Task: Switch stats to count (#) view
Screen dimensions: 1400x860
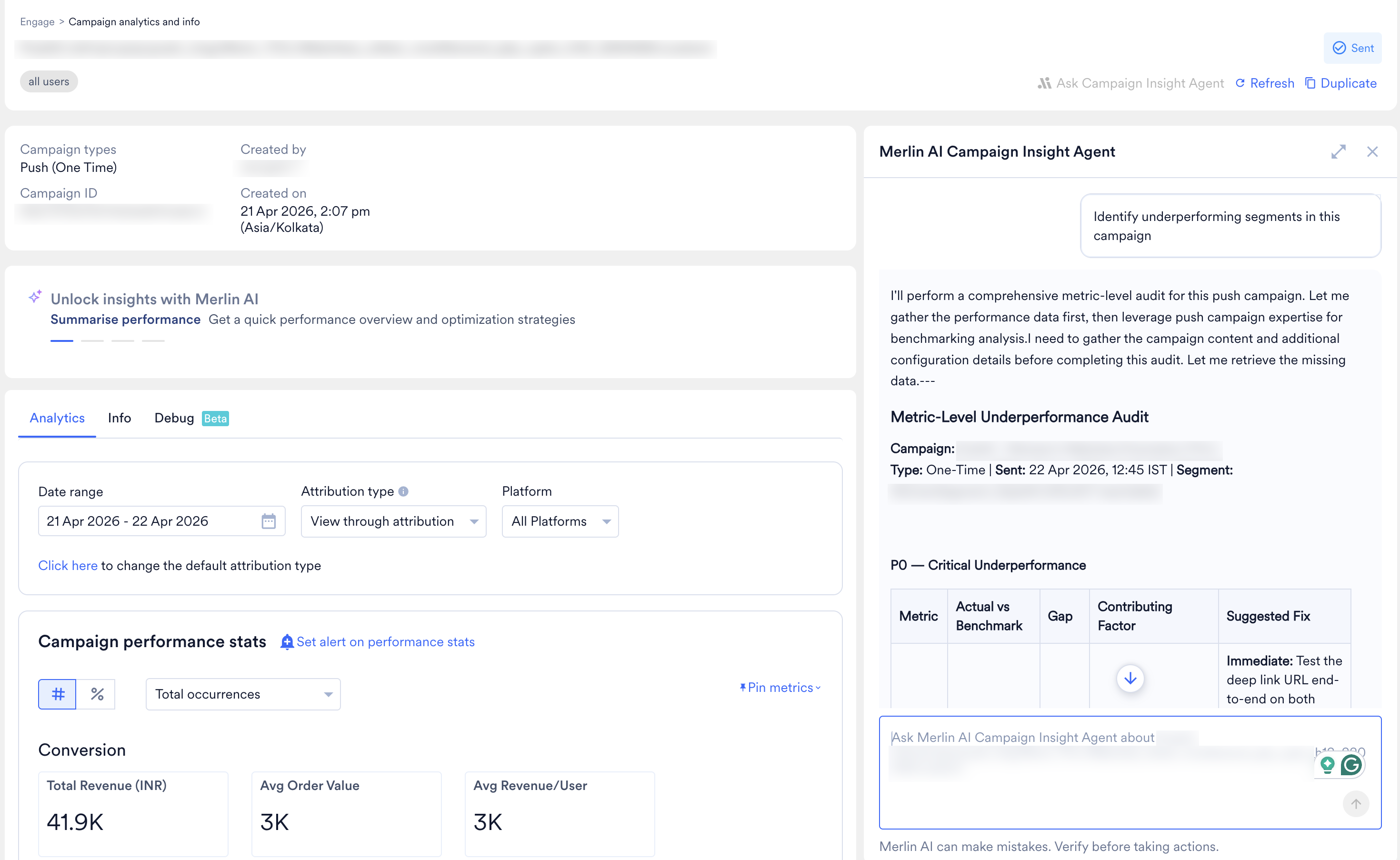Action: 58,694
